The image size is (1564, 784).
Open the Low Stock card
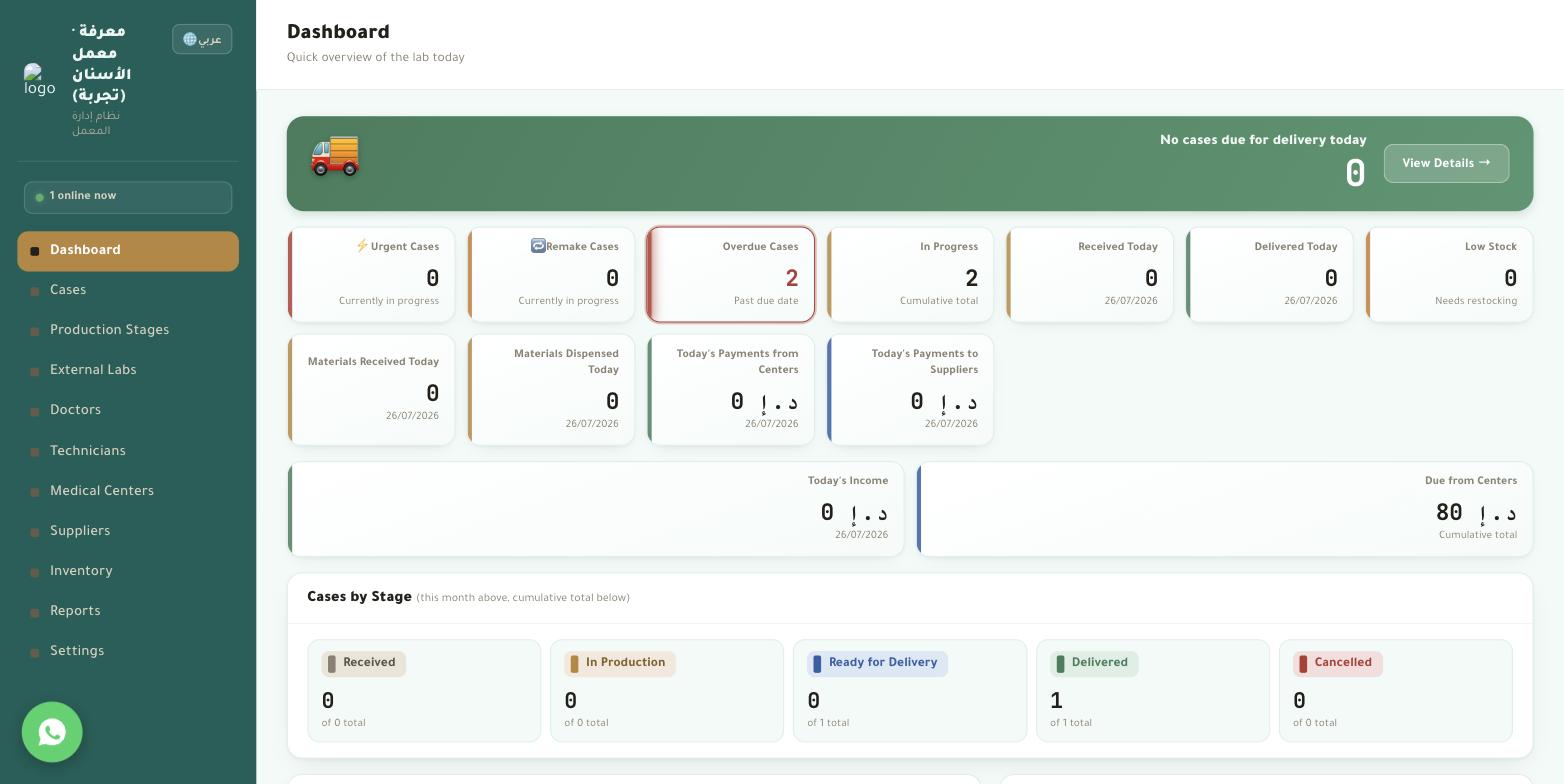pyautogui.click(x=1449, y=275)
